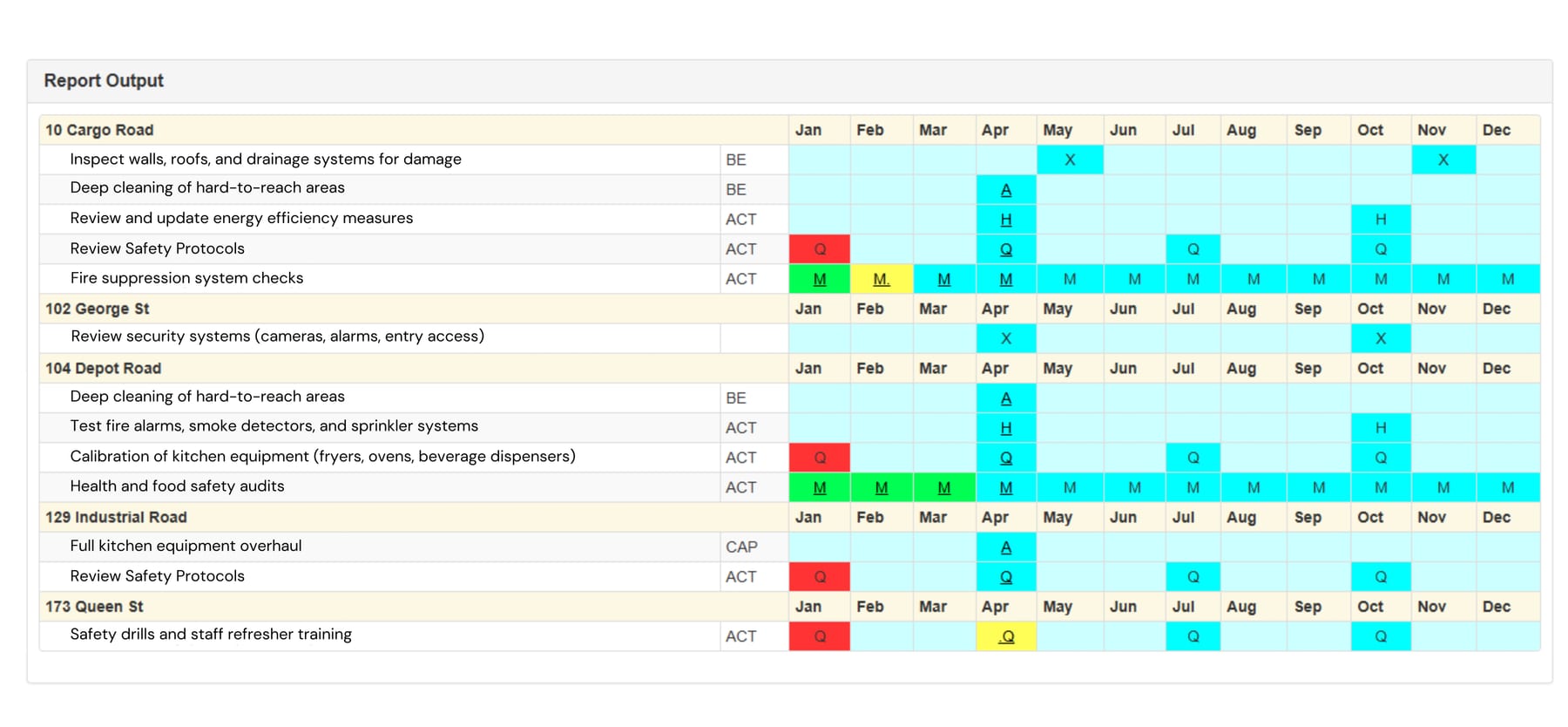Select the July Q cell for 10 Cargo Road Review Safety Protocols
Viewport: 1568px width, 727px height.
tap(1193, 249)
